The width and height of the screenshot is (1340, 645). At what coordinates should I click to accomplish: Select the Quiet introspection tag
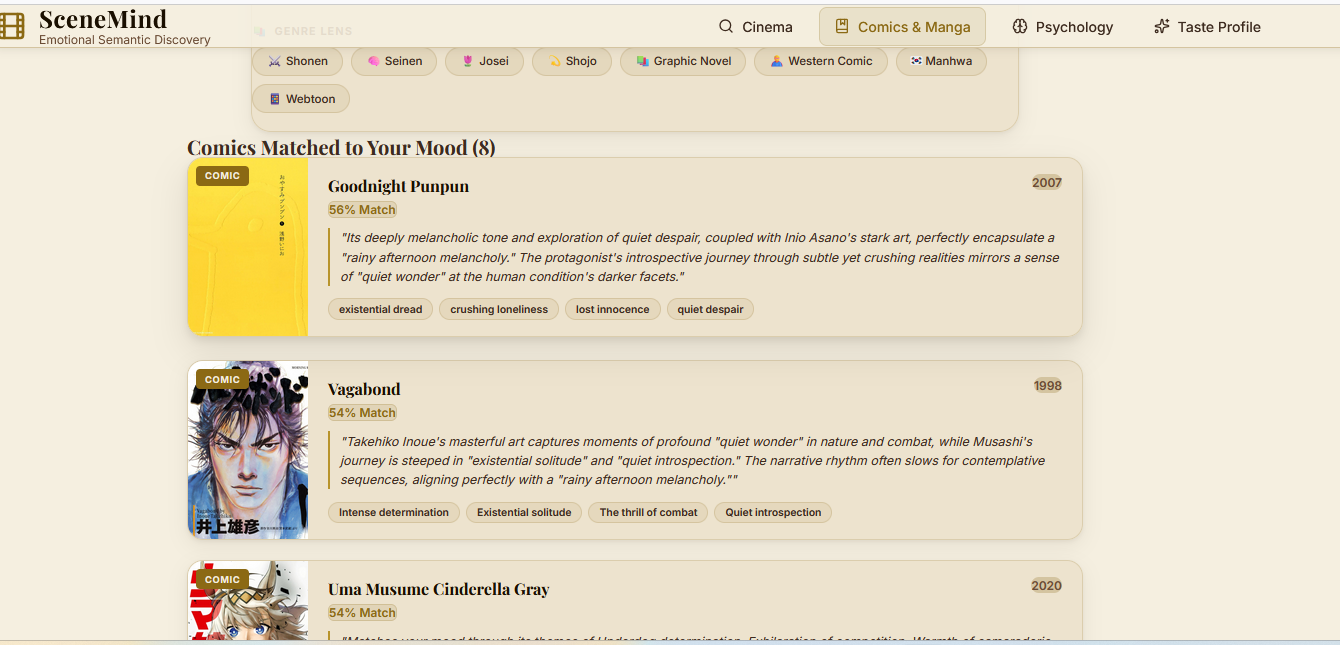(773, 512)
